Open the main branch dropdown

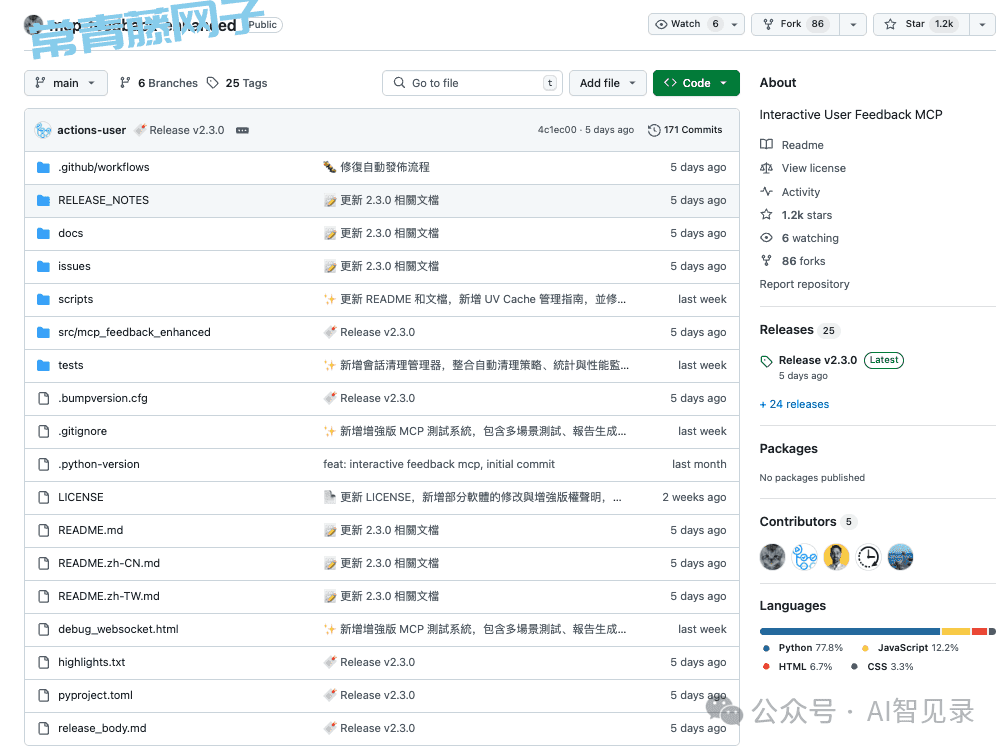coord(66,83)
